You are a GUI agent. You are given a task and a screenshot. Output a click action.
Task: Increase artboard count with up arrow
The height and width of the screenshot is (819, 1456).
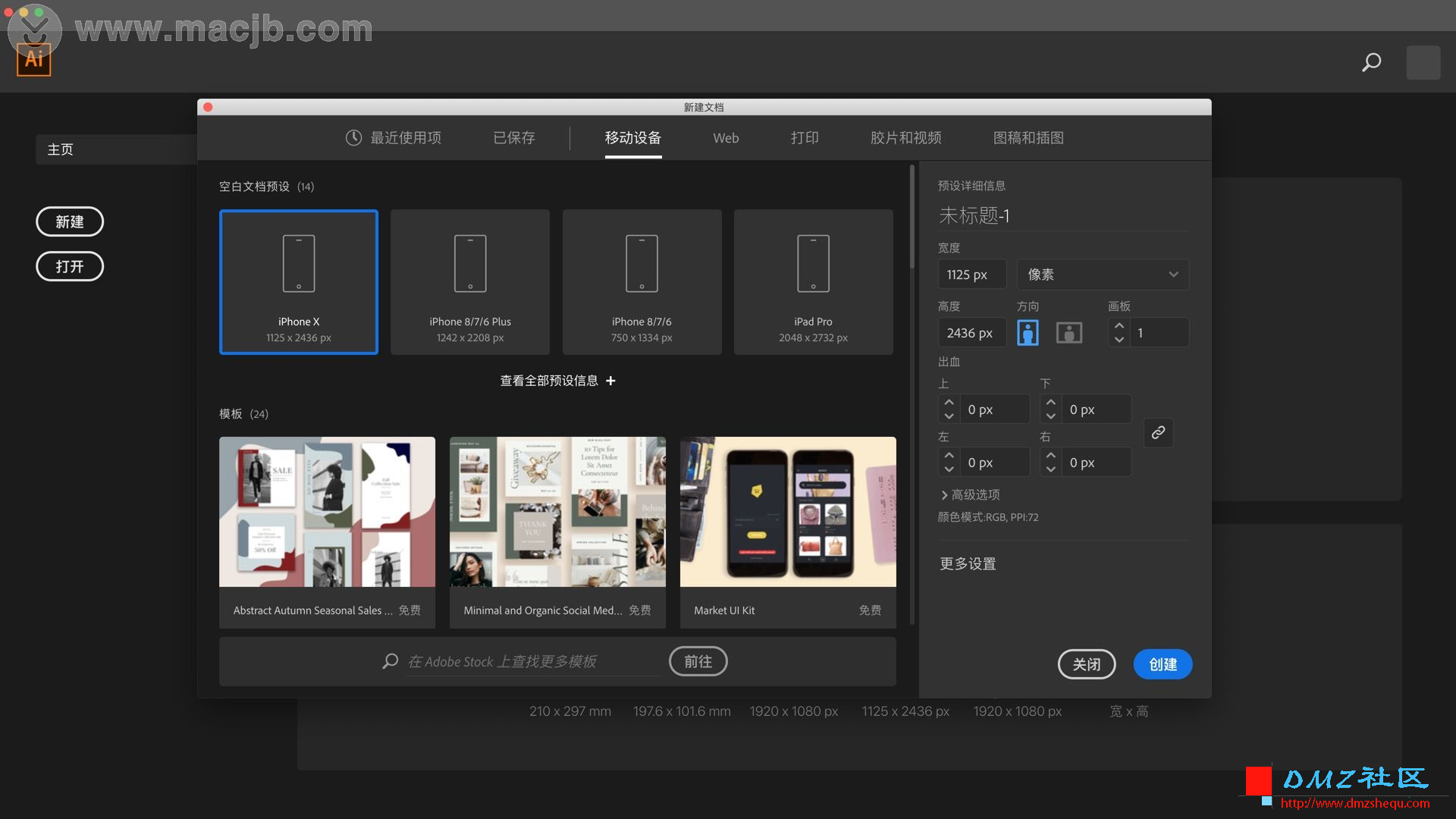tap(1119, 325)
